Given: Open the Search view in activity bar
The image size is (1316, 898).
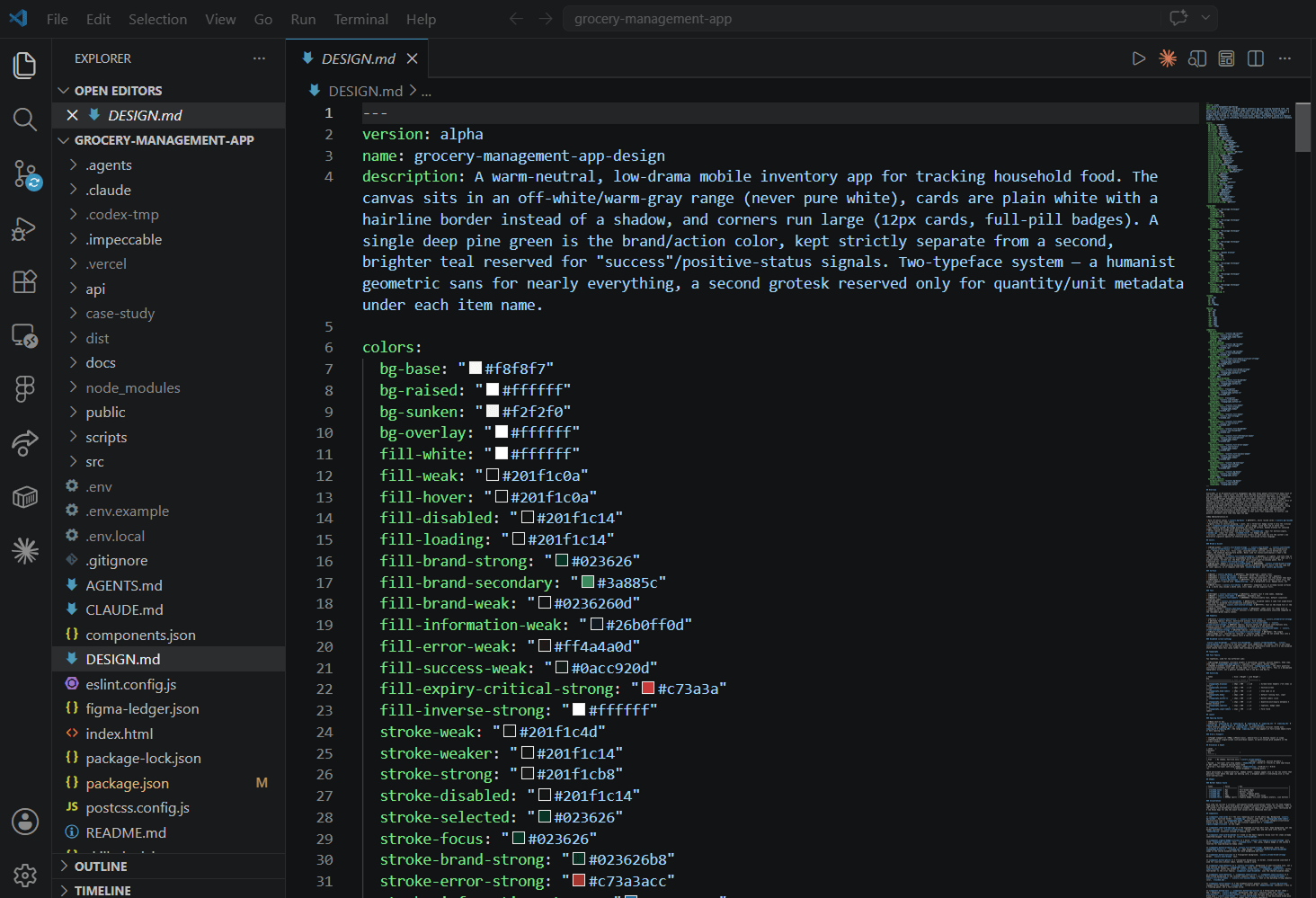Looking at the screenshot, I should pyautogui.click(x=25, y=120).
